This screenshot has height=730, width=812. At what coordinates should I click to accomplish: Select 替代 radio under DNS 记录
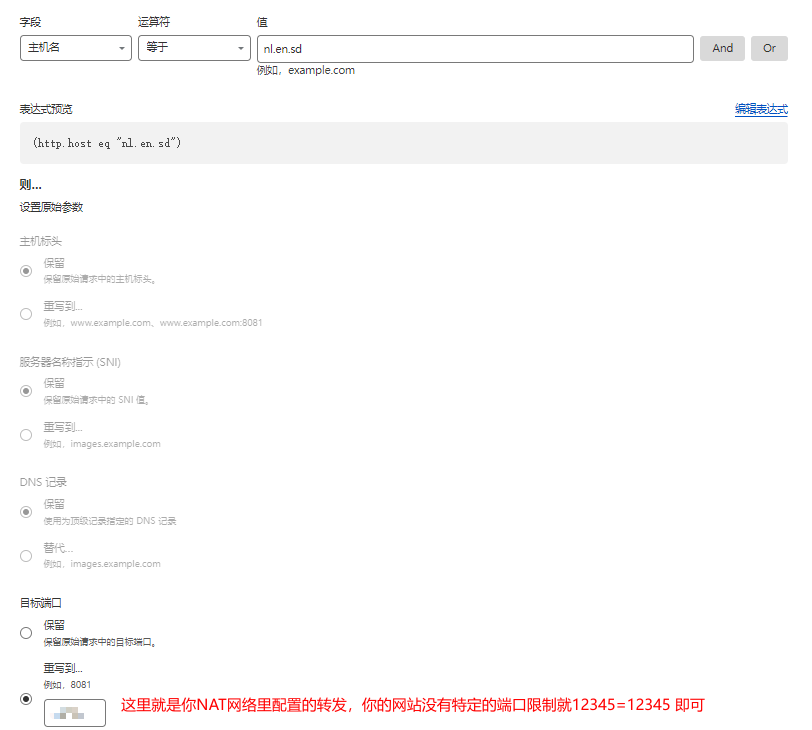[26, 556]
